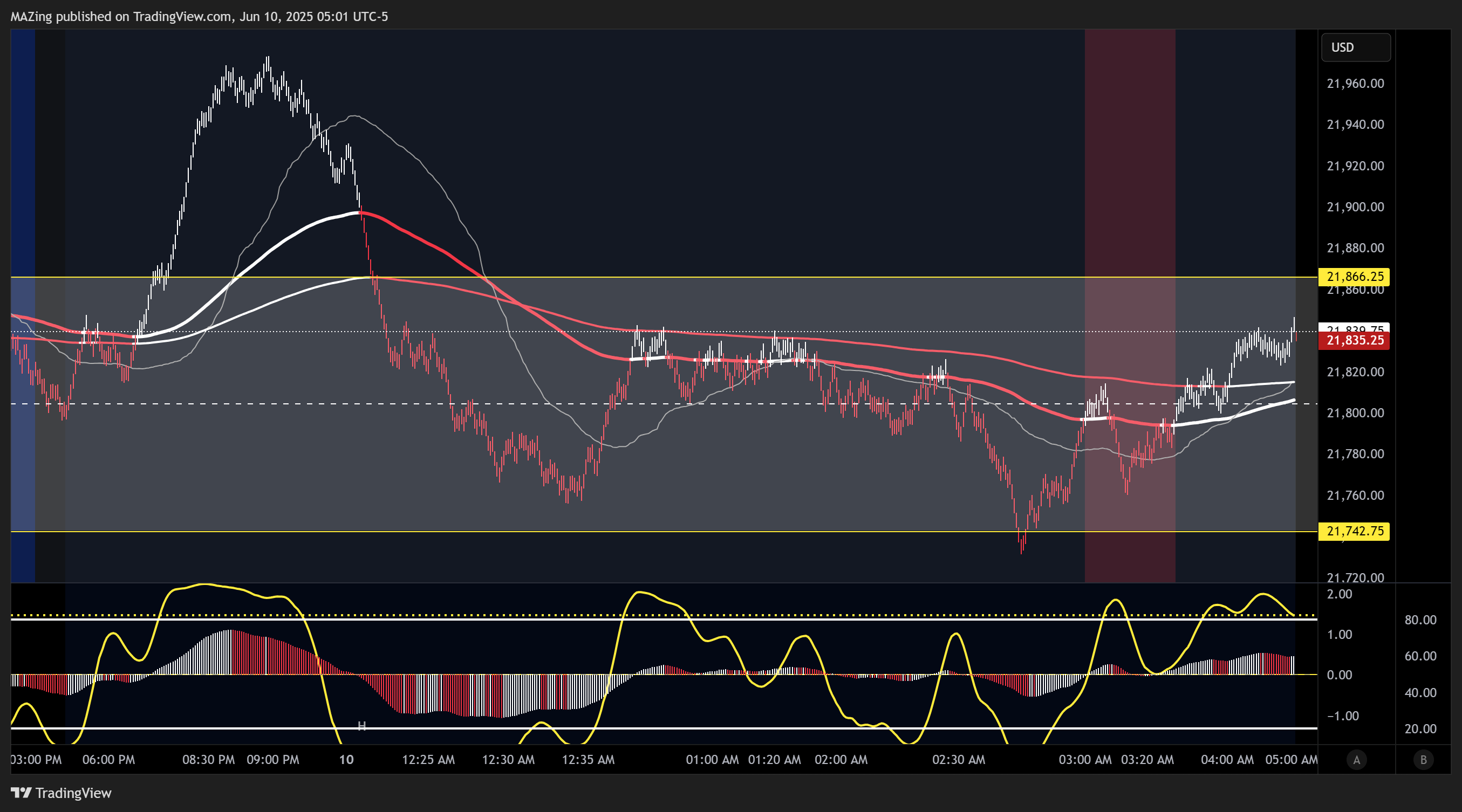Click the 08:30 PM time axis label
1462x812 pixels.
tap(208, 760)
